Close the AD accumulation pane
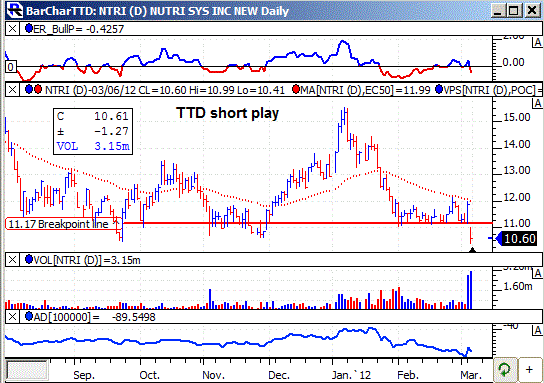 click(x=12, y=316)
